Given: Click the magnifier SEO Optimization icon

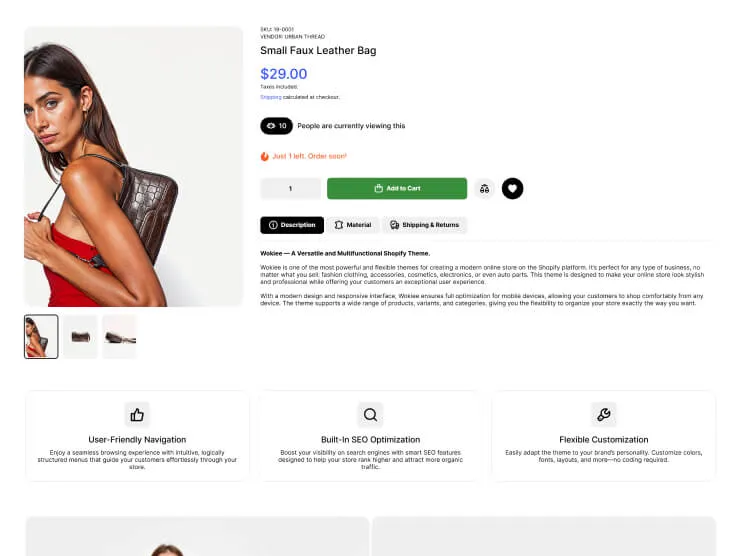Looking at the screenshot, I should (x=370, y=414).
